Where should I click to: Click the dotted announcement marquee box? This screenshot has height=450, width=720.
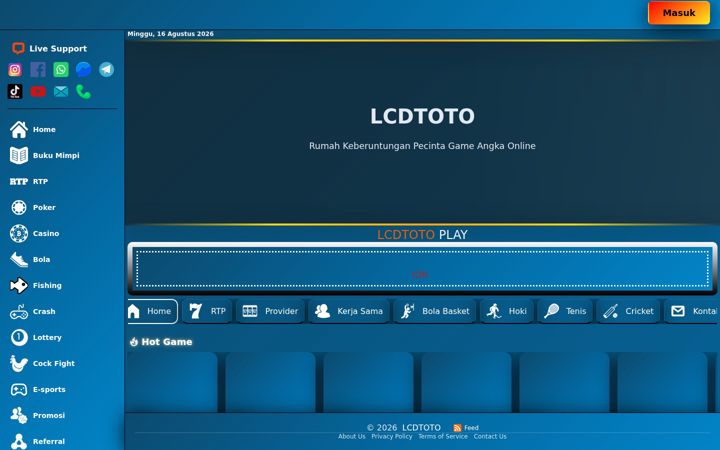click(x=422, y=269)
